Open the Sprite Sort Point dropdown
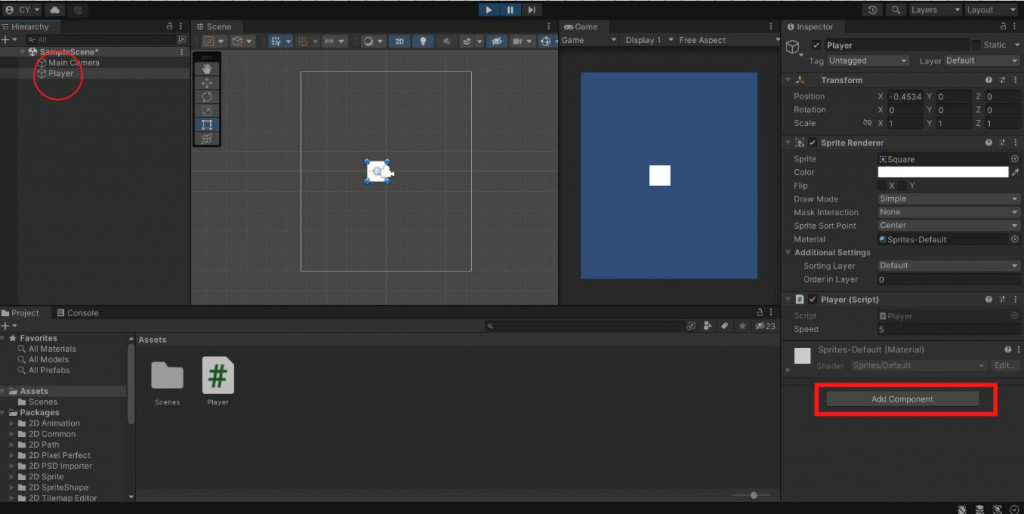 948,225
